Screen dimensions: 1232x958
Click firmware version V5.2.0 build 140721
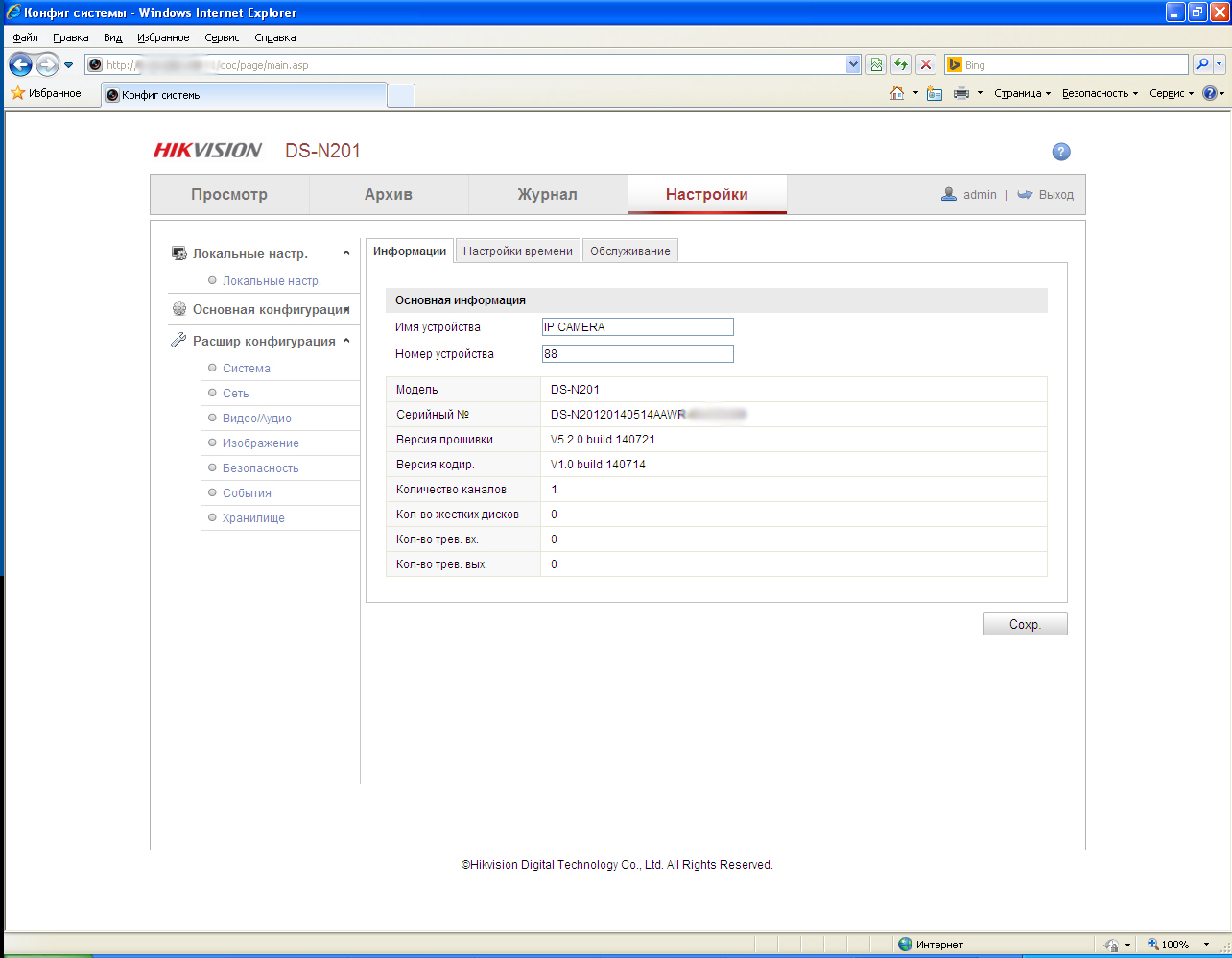tap(603, 440)
